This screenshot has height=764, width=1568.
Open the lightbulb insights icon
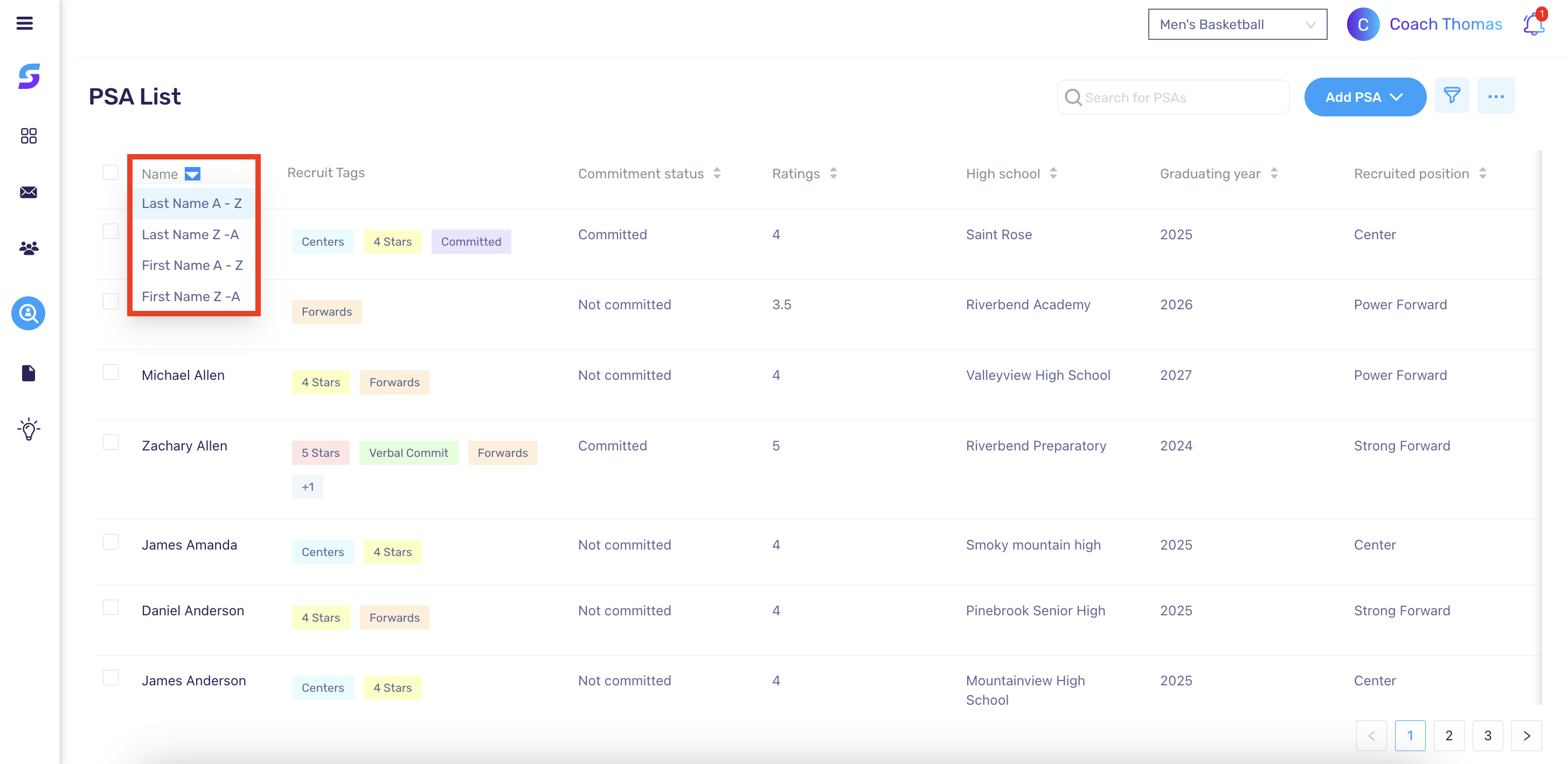point(29,429)
